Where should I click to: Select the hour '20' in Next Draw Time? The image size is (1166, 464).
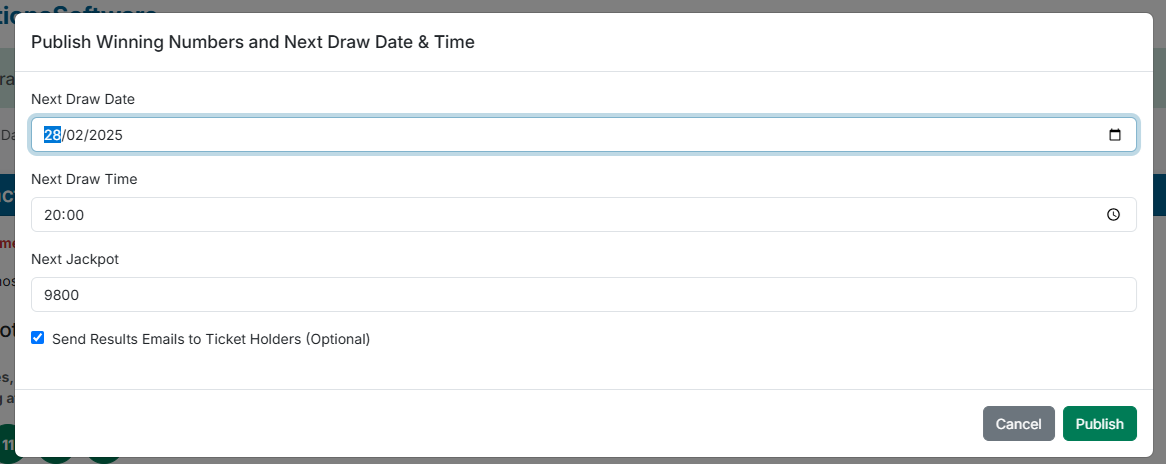pyautogui.click(x=52, y=215)
